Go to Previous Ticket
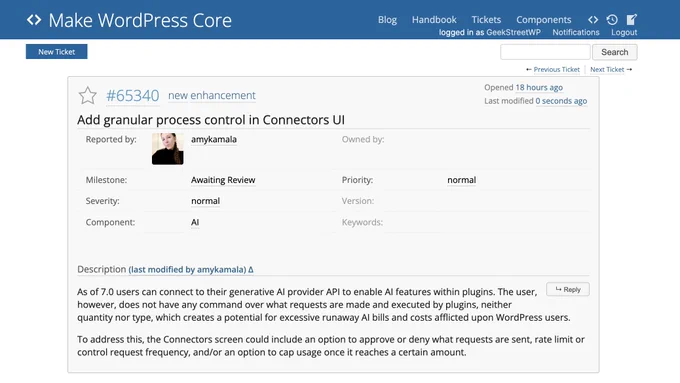This screenshot has width=680, height=383. tap(556, 69)
